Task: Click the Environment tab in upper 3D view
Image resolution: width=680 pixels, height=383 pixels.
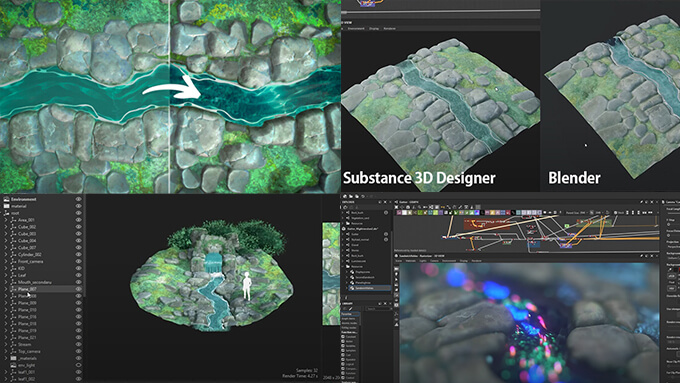Action: [356, 28]
